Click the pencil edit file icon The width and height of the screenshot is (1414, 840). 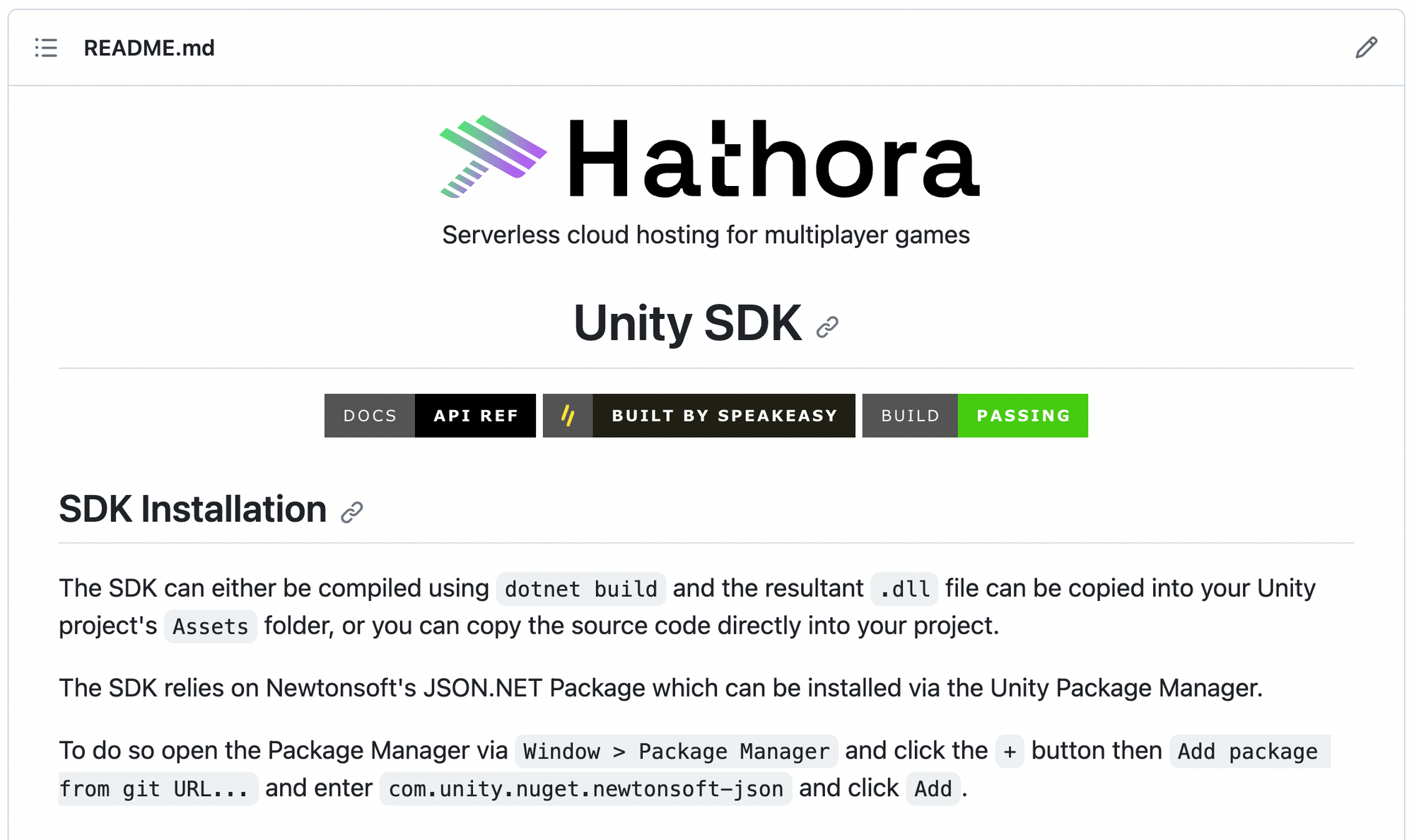click(1366, 48)
